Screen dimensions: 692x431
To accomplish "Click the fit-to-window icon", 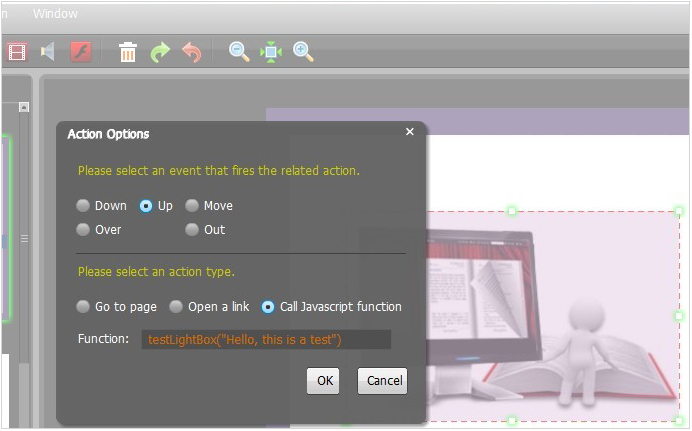I will (271, 52).
